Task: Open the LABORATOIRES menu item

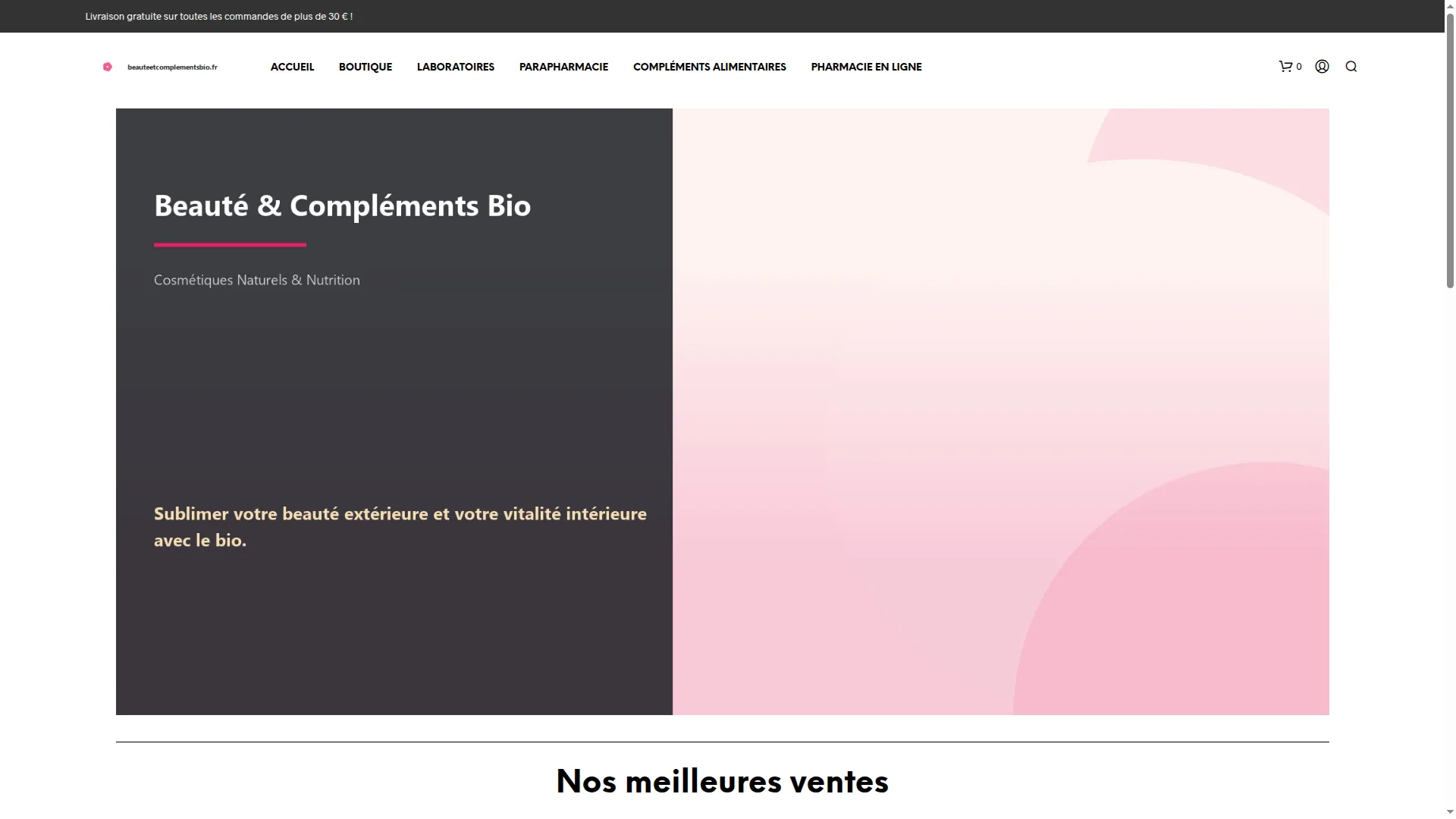Action: pyautogui.click(x=456, y=67)
